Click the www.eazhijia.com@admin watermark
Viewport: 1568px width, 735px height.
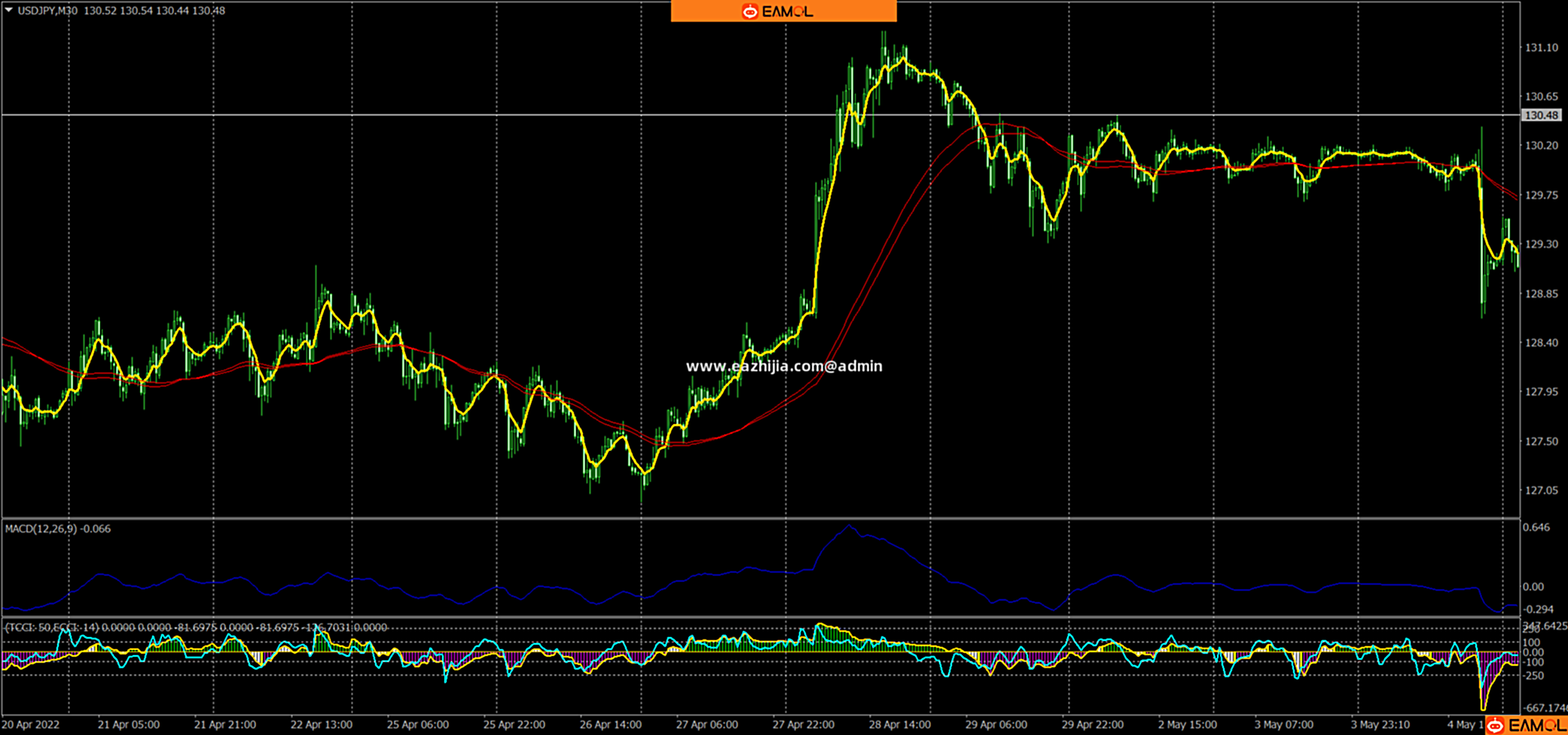point(783,367)
